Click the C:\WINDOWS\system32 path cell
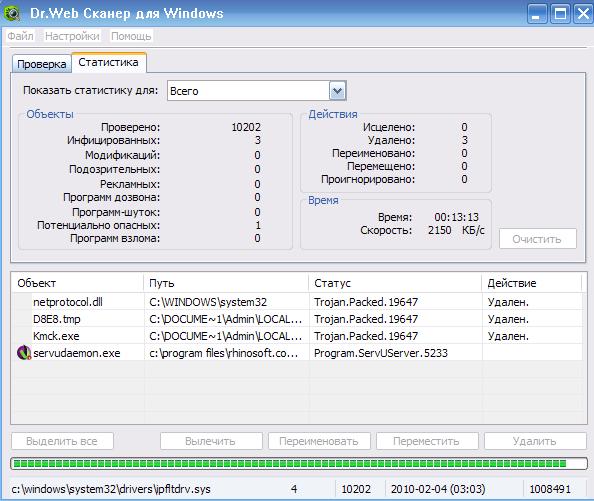 208,302
